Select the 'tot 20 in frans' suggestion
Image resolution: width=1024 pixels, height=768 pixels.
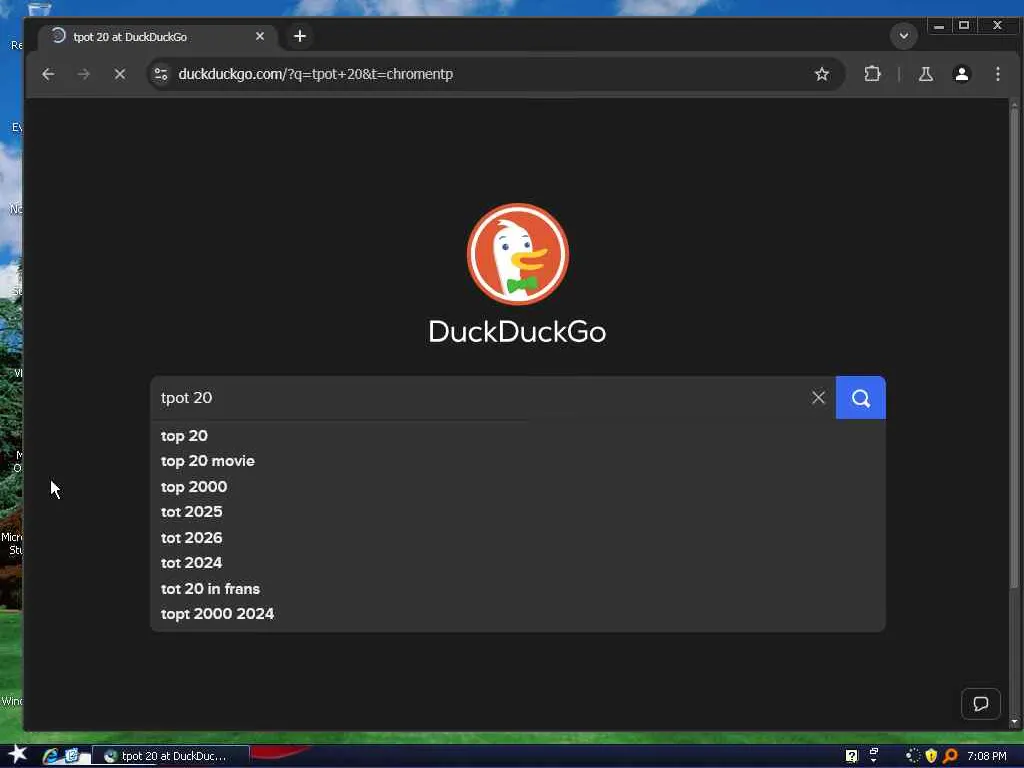click(x=518, y=589)
